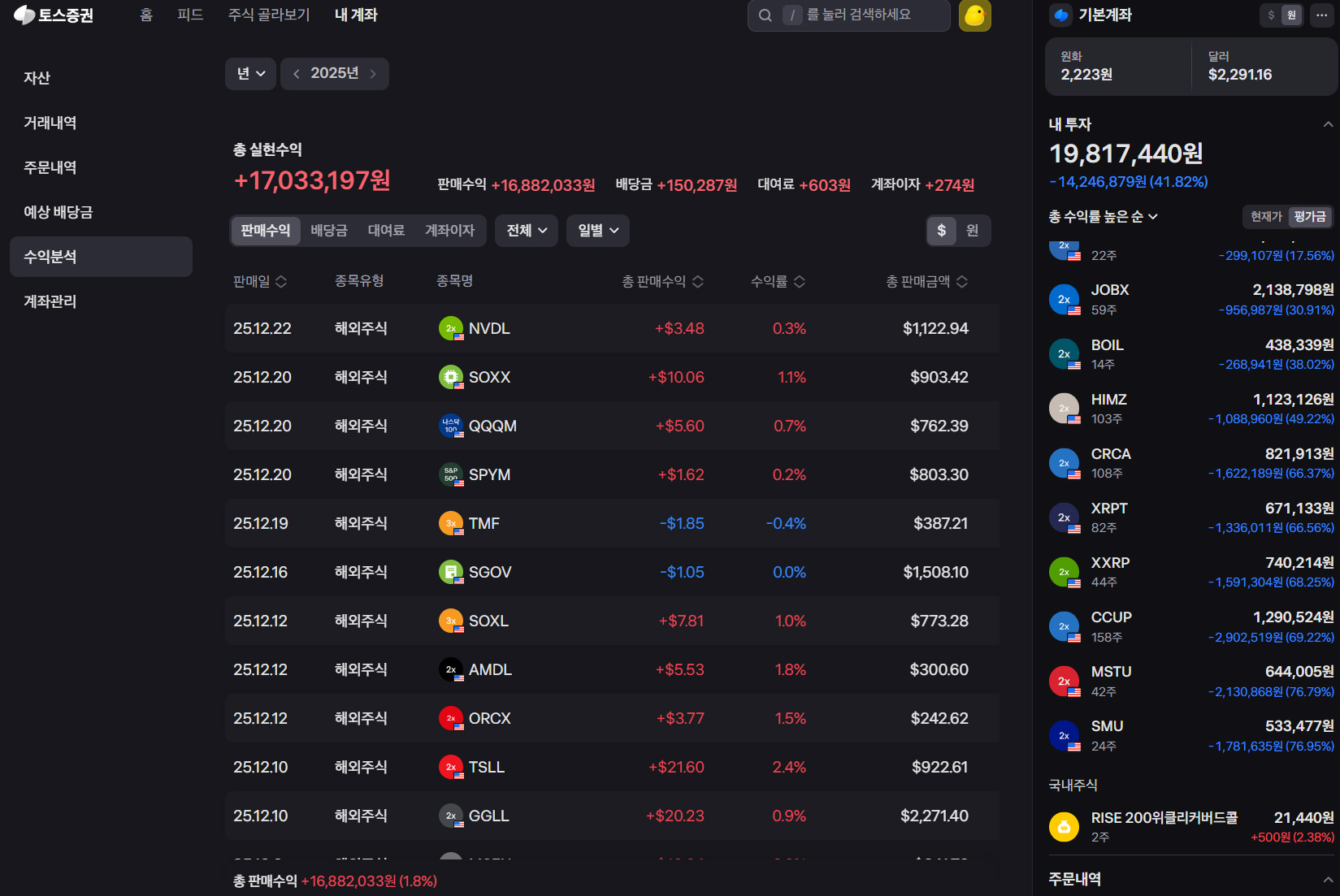
Task: Open 계좌관리 in the left sidebar
Action: [101, 301]
